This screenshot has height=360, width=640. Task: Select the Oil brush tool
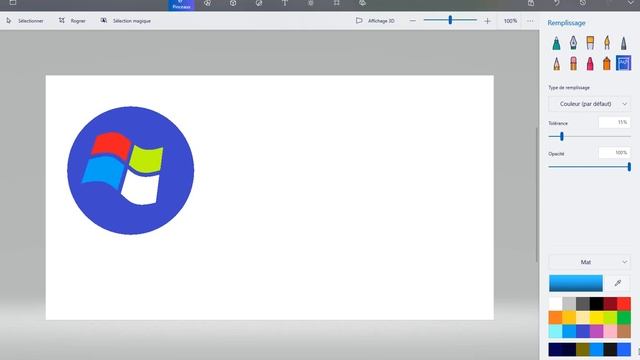(590, 43)
